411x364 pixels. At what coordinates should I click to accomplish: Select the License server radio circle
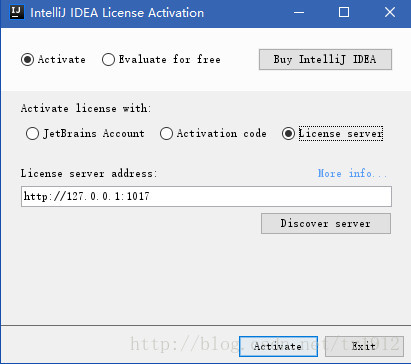[x=288, y=134]
